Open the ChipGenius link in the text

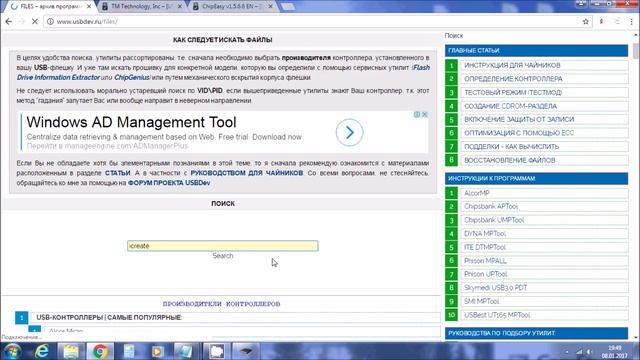[x=131, y=78]
